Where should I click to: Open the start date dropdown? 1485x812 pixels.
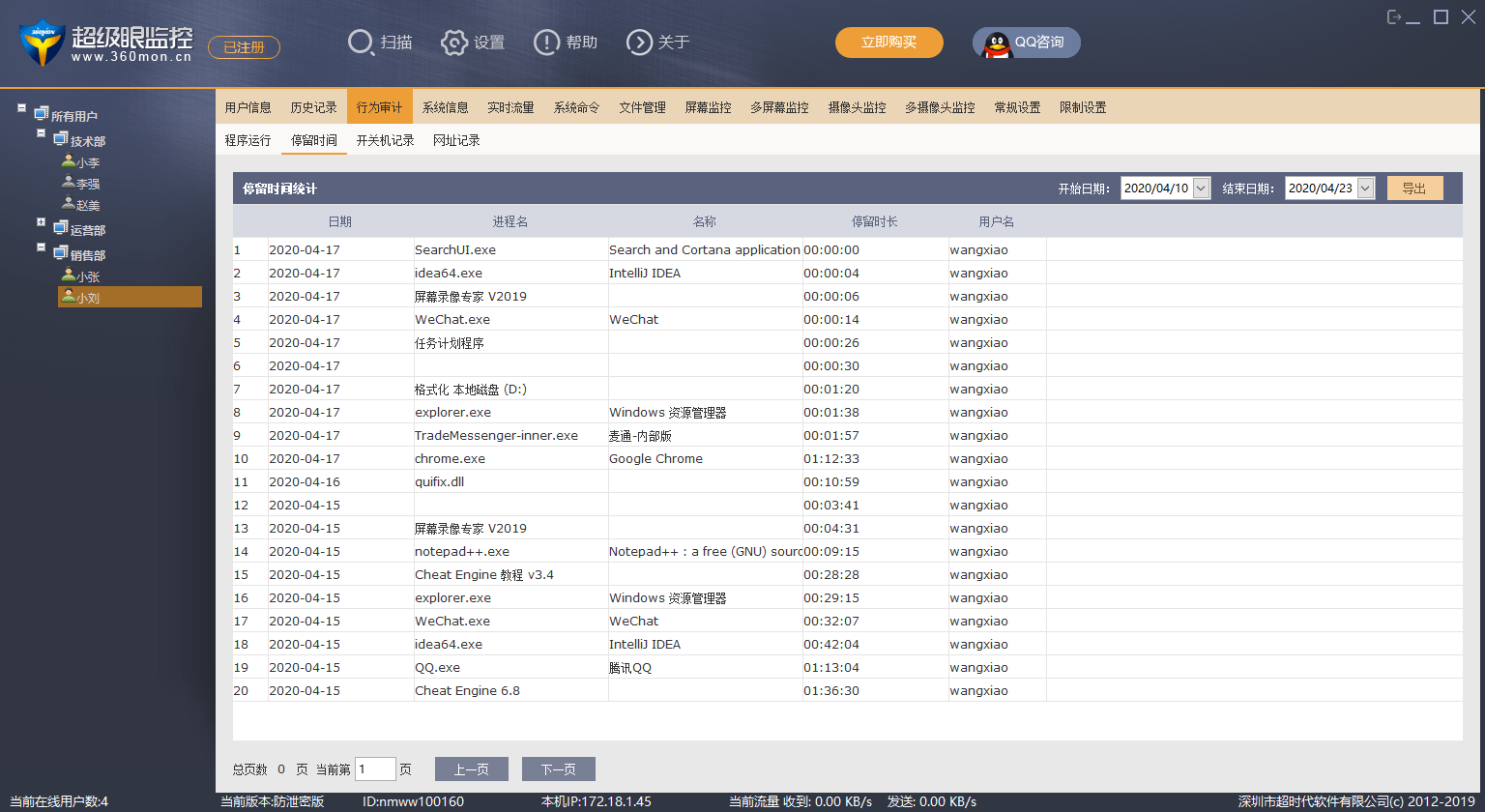point(1201,188)
